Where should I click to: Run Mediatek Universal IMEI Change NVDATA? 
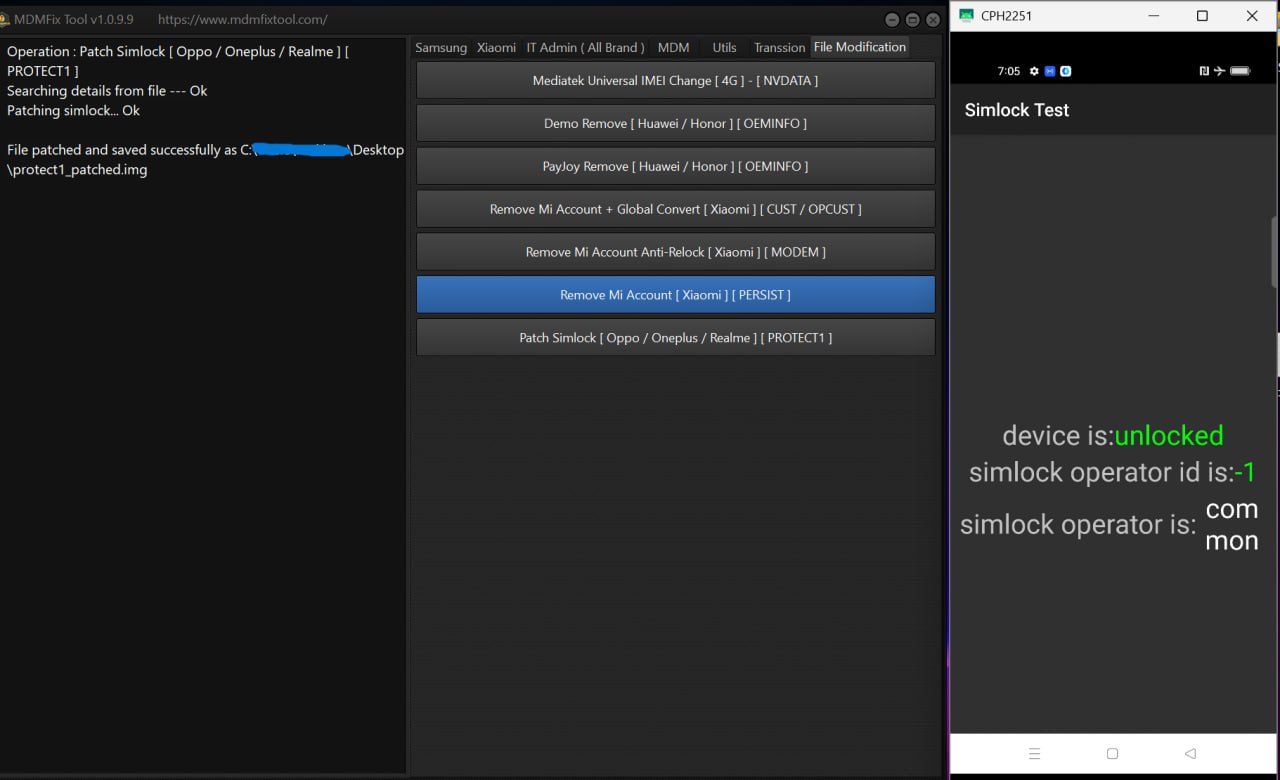pos(675,80)
